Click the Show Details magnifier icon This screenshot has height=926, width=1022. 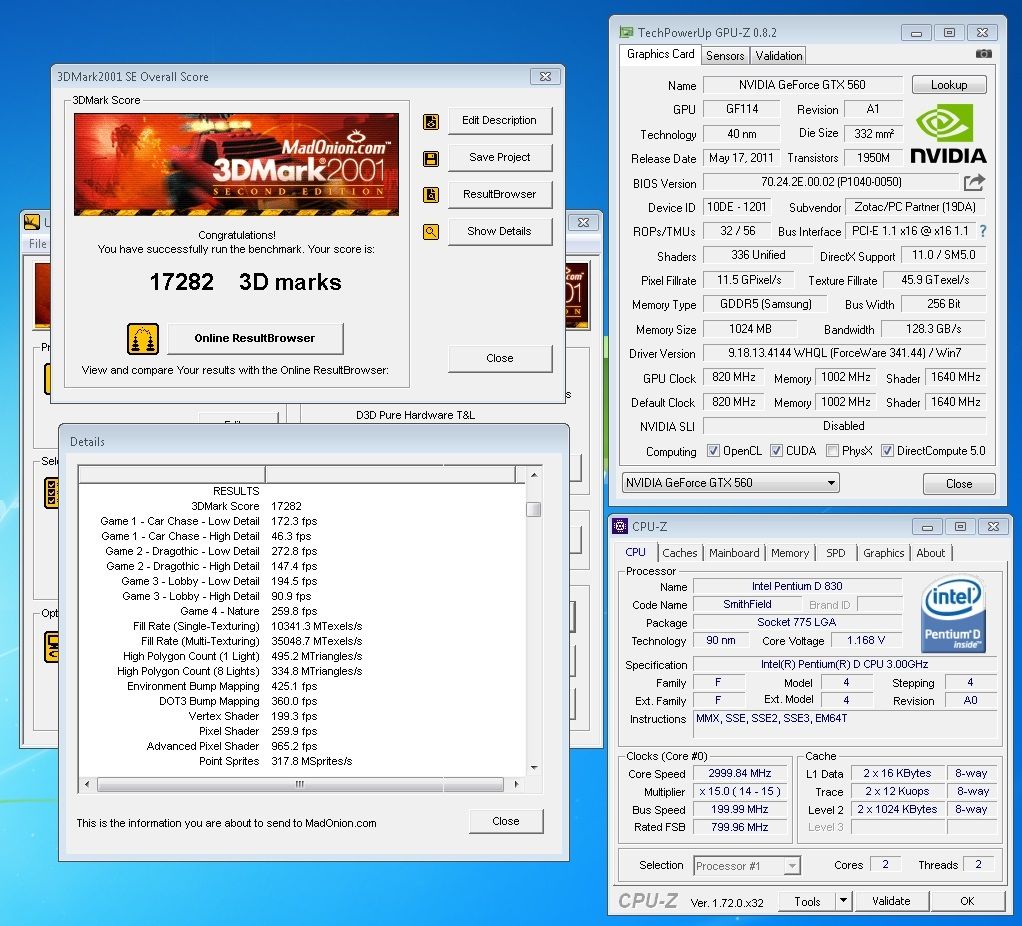(x=431, y=232)
